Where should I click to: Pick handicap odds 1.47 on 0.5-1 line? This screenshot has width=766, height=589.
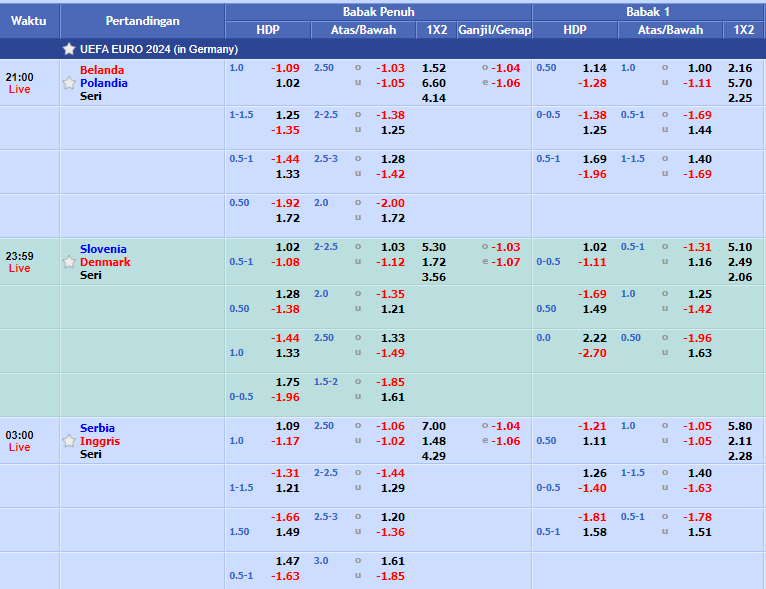pos(287,562)
